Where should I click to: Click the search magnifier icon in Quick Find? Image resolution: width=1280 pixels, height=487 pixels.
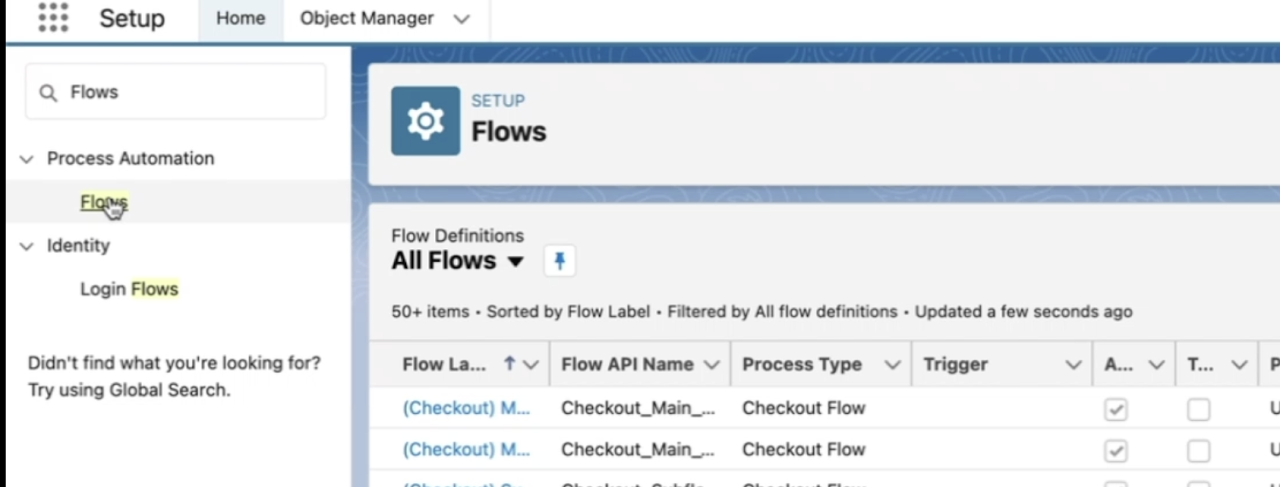coord(48,93)
